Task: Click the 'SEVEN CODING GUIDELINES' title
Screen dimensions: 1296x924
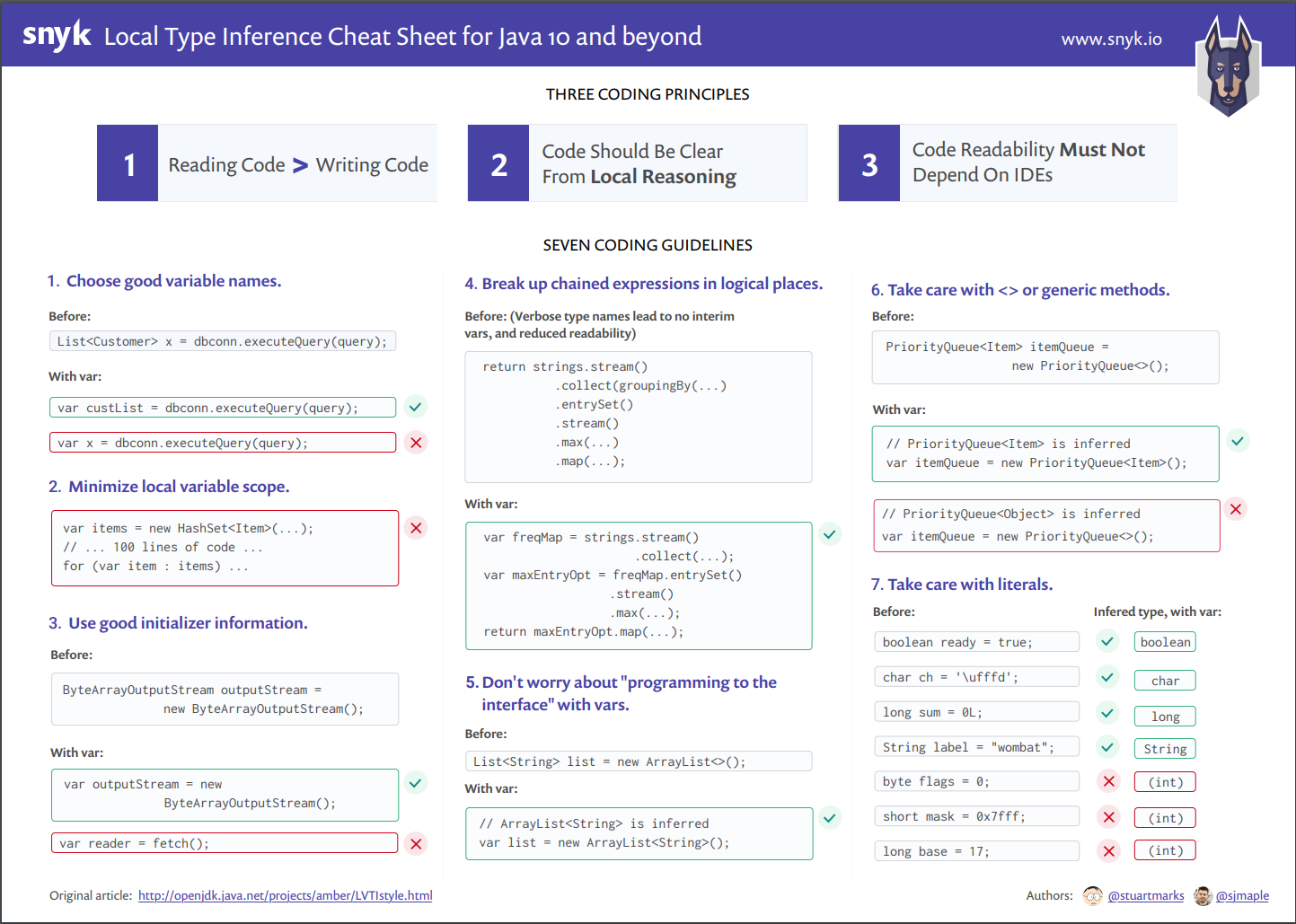Action: click(x=648, y=245)
